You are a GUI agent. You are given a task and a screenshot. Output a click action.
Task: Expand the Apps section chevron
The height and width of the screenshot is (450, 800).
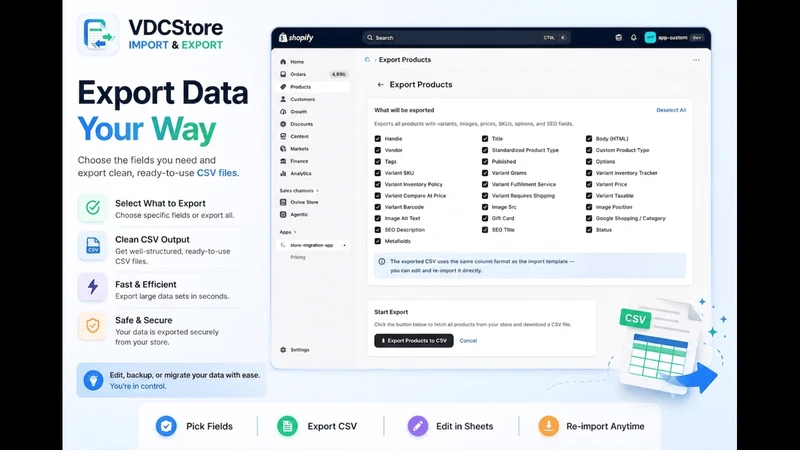295,232
